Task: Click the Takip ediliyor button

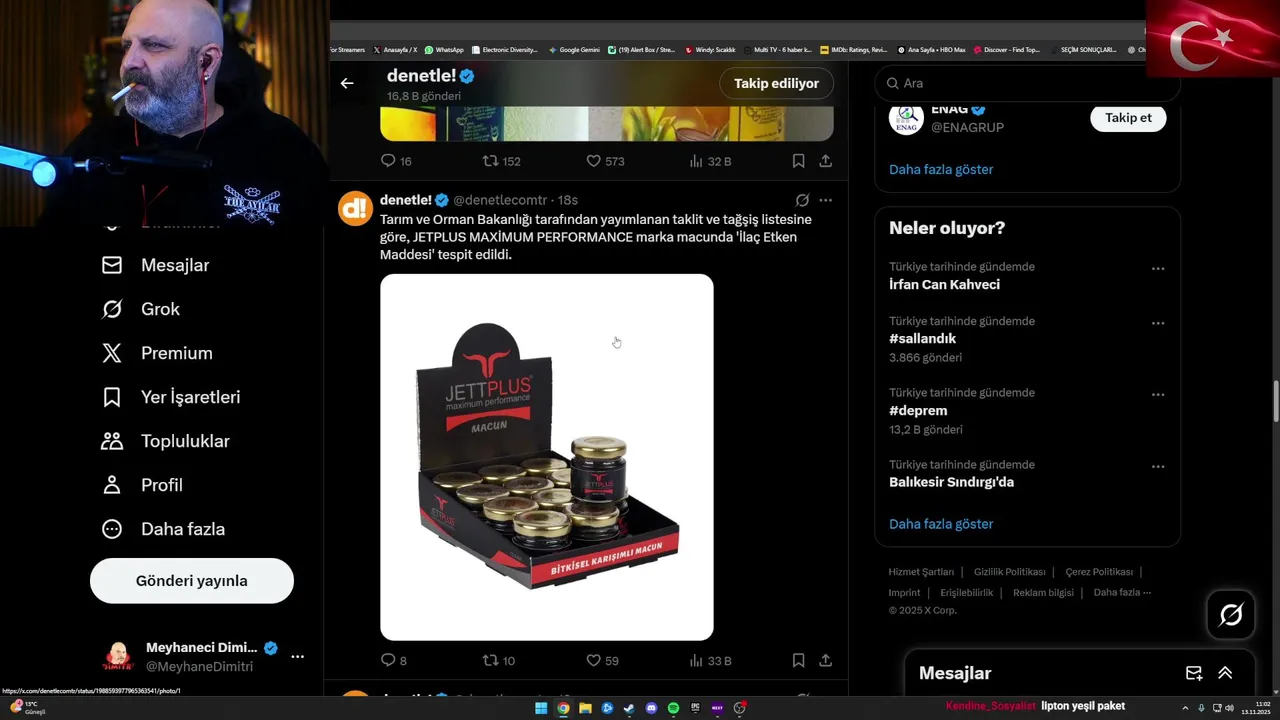Action: click(777, 83)
